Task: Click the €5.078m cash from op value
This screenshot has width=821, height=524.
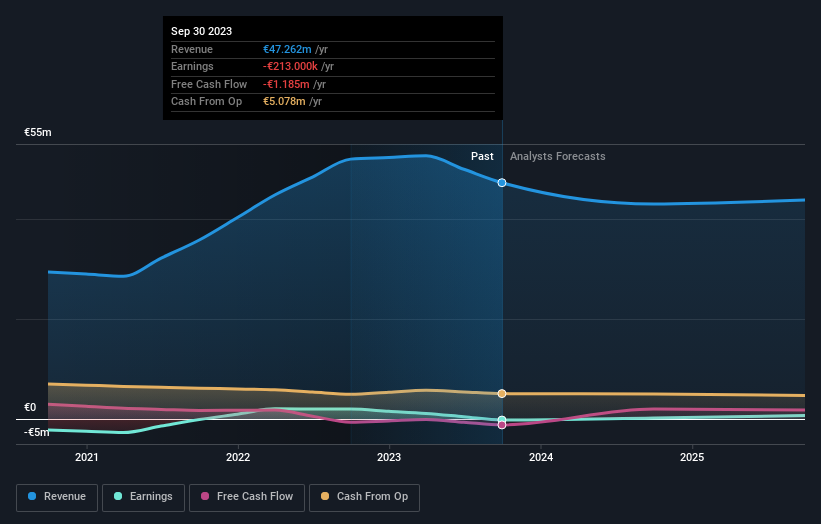Action: point(284,102)
